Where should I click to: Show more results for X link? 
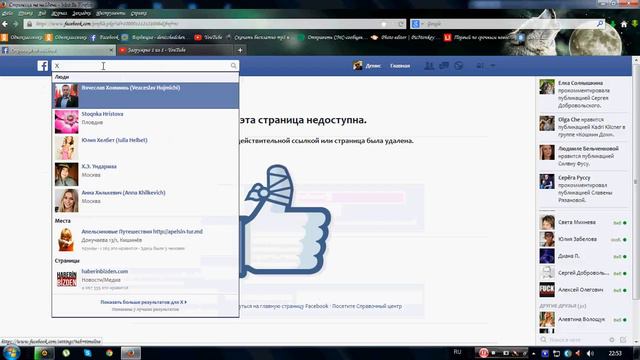[144, 302]
